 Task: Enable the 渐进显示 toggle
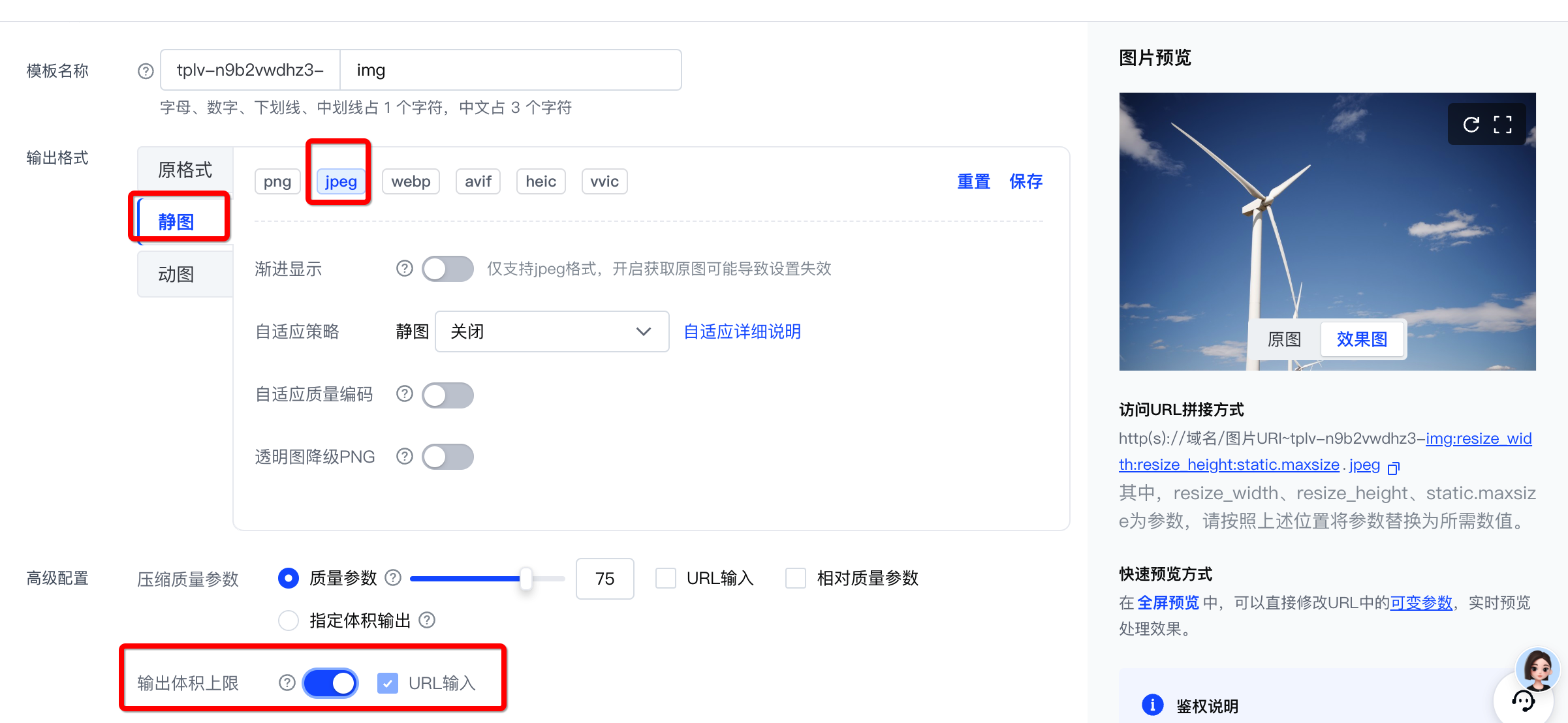tap(448, 268)
